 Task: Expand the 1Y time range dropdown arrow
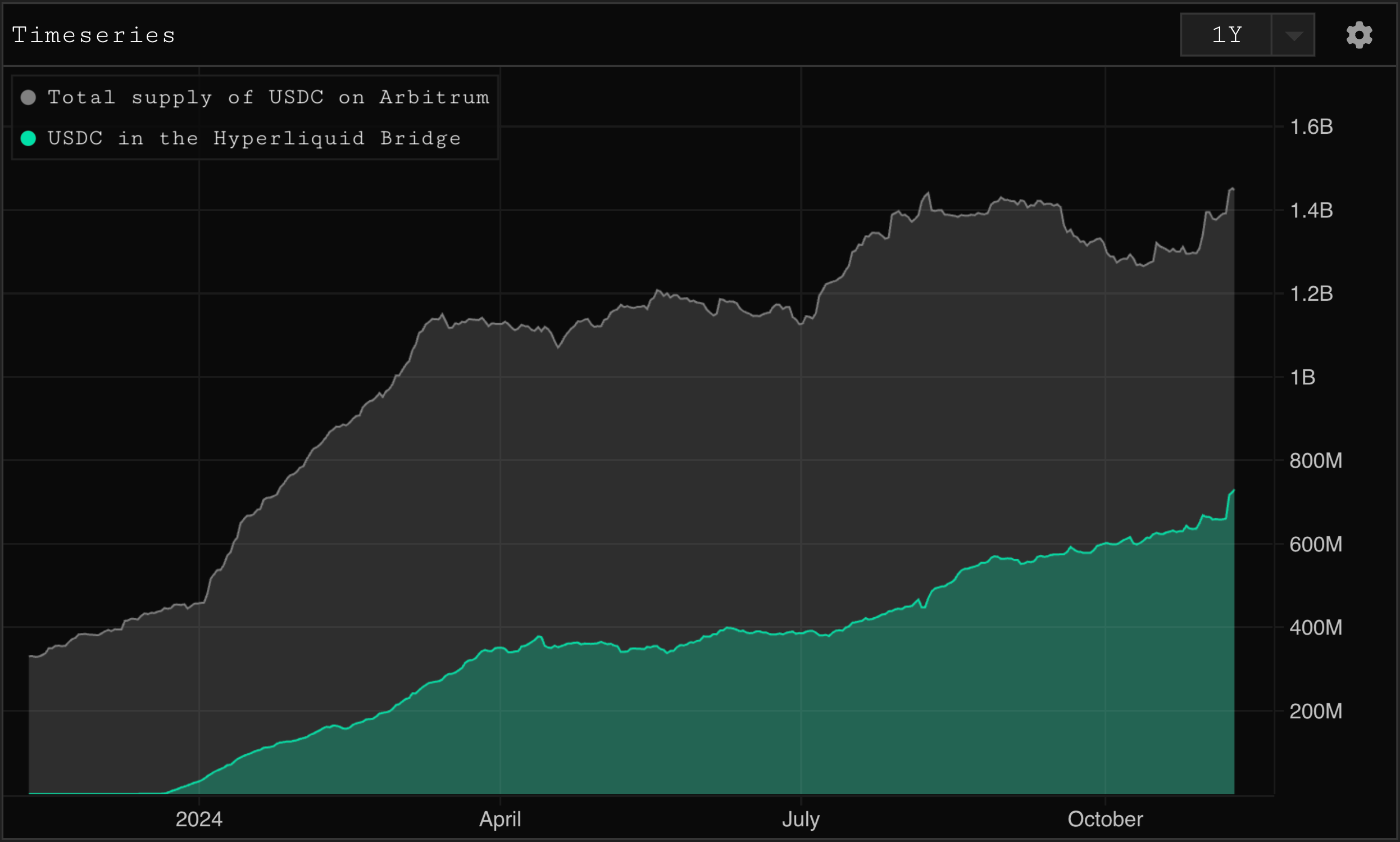[x=1293, y=35]
